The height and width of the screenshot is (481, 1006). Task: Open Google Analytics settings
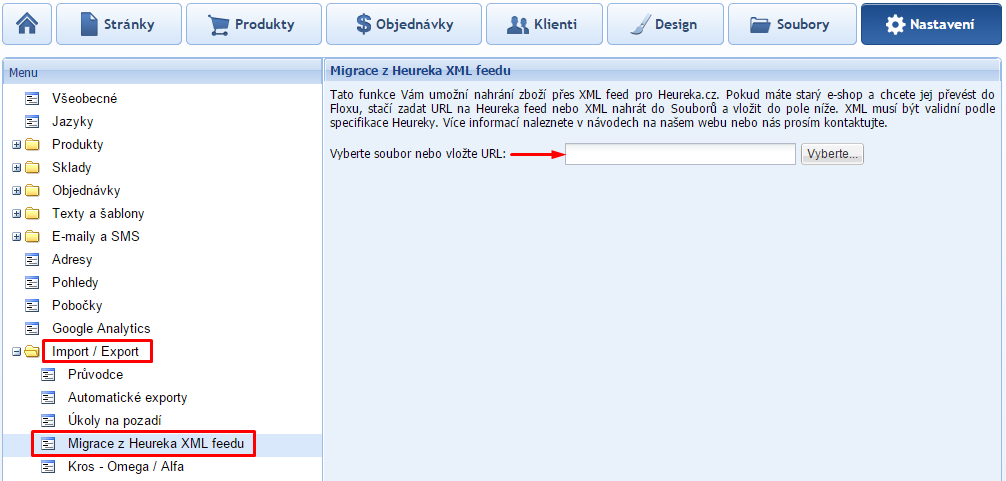coord(101,329)
